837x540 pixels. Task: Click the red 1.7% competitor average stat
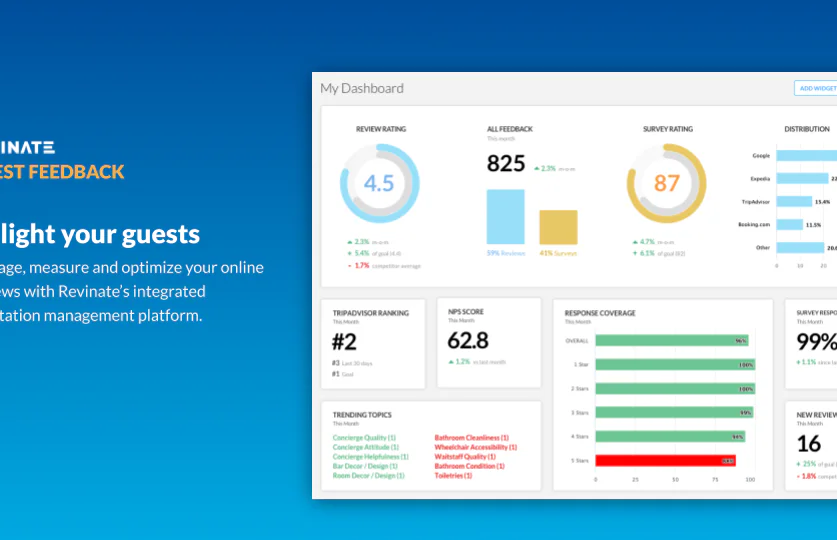click(384, 266)
